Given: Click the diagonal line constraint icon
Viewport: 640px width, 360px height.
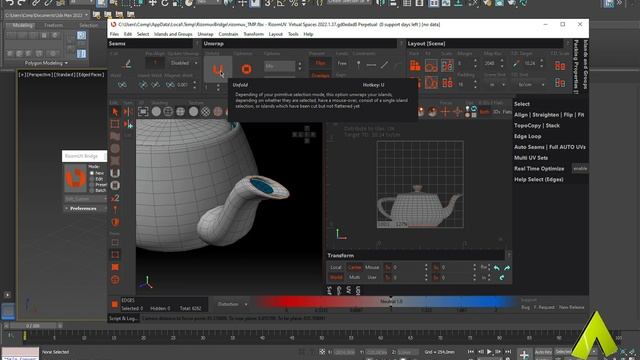Looking at the screenshot, I should point(384,64).
